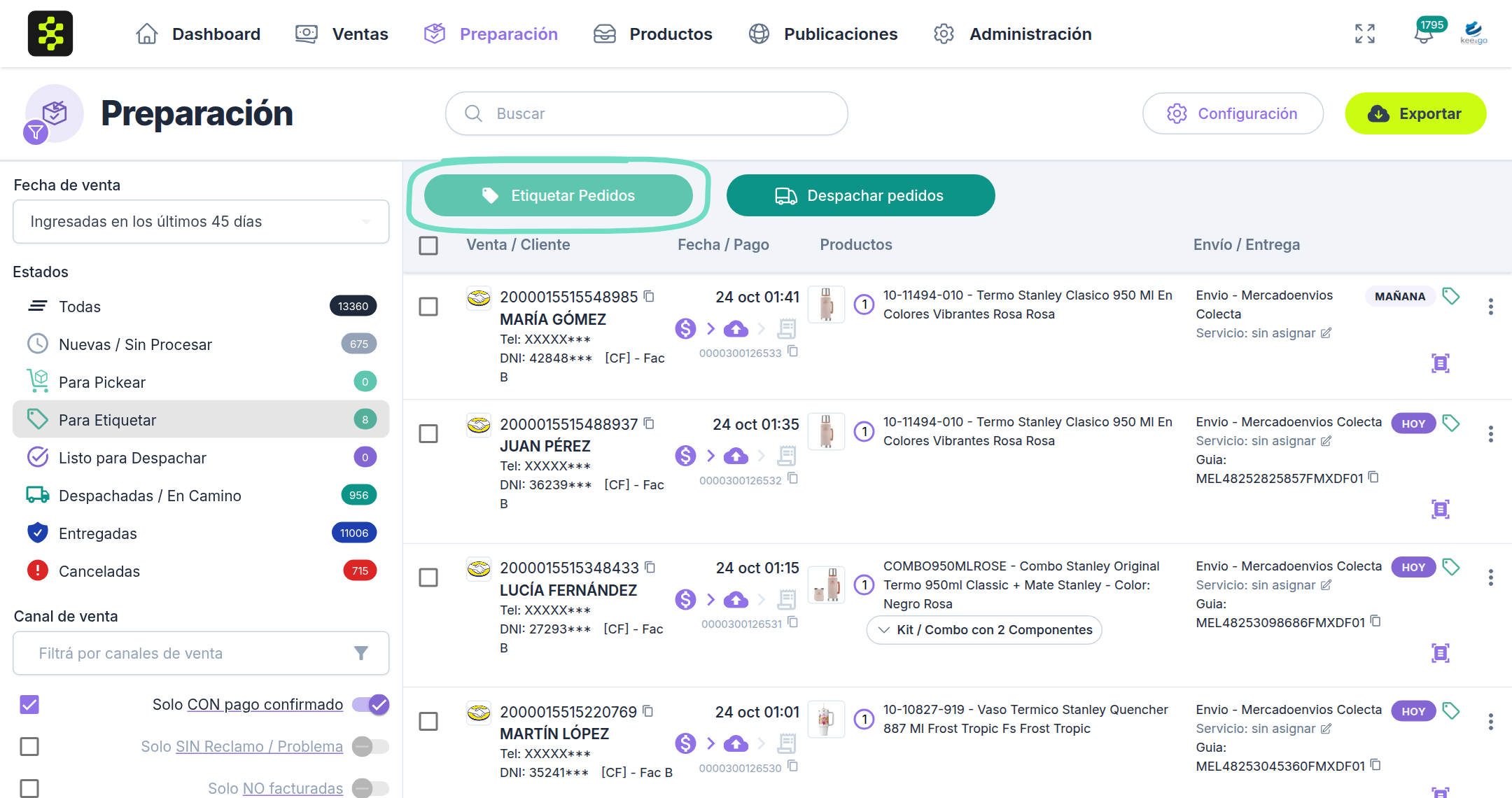The image size is (1512, 798).
Task: Edit shipping service for Lucía Fernández order
Action: (1326, 585)
